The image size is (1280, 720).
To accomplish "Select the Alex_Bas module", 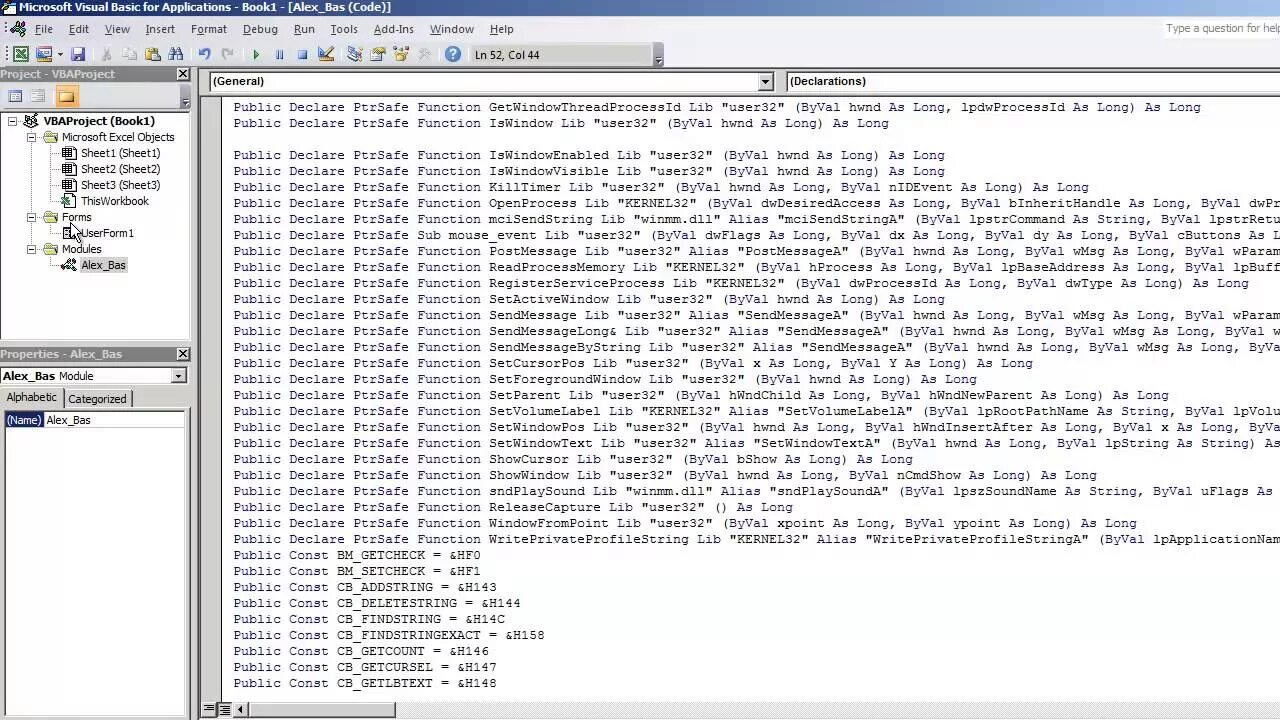I will pos(103,265).
